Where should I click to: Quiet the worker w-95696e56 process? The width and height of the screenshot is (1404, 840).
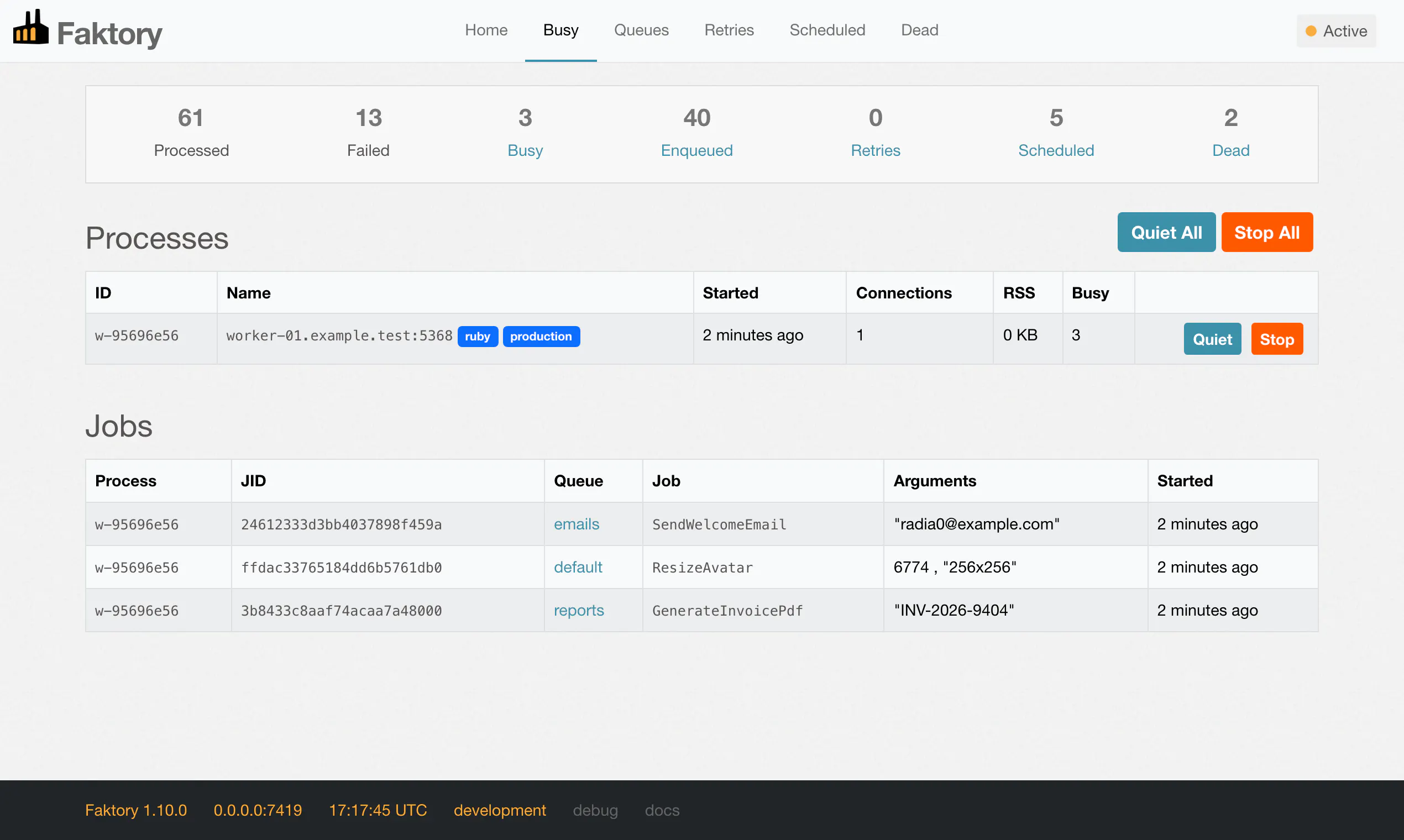pyautogui.click(x=1212, y=339)
